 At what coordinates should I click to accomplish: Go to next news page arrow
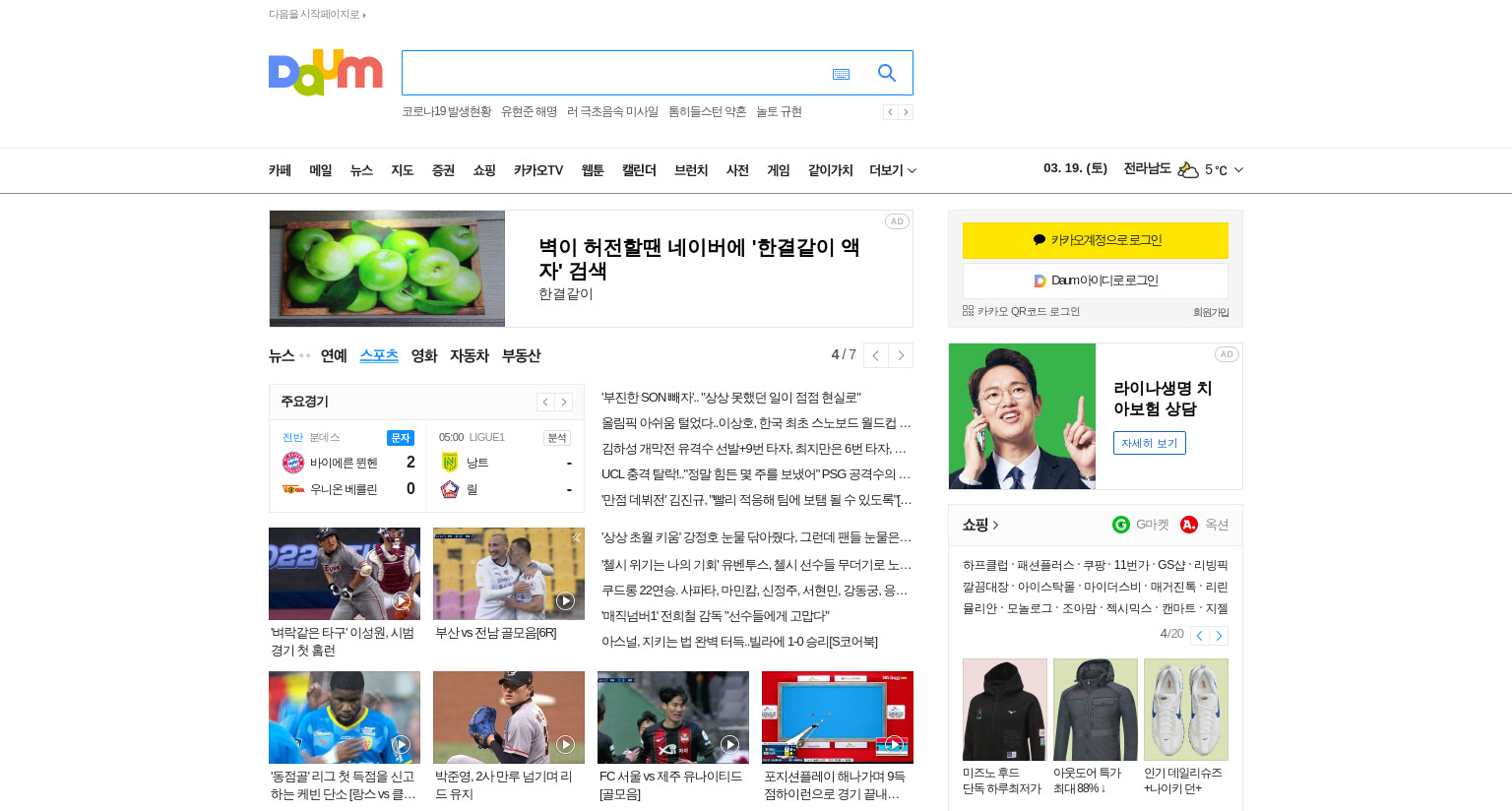click(x=901, y=355)
